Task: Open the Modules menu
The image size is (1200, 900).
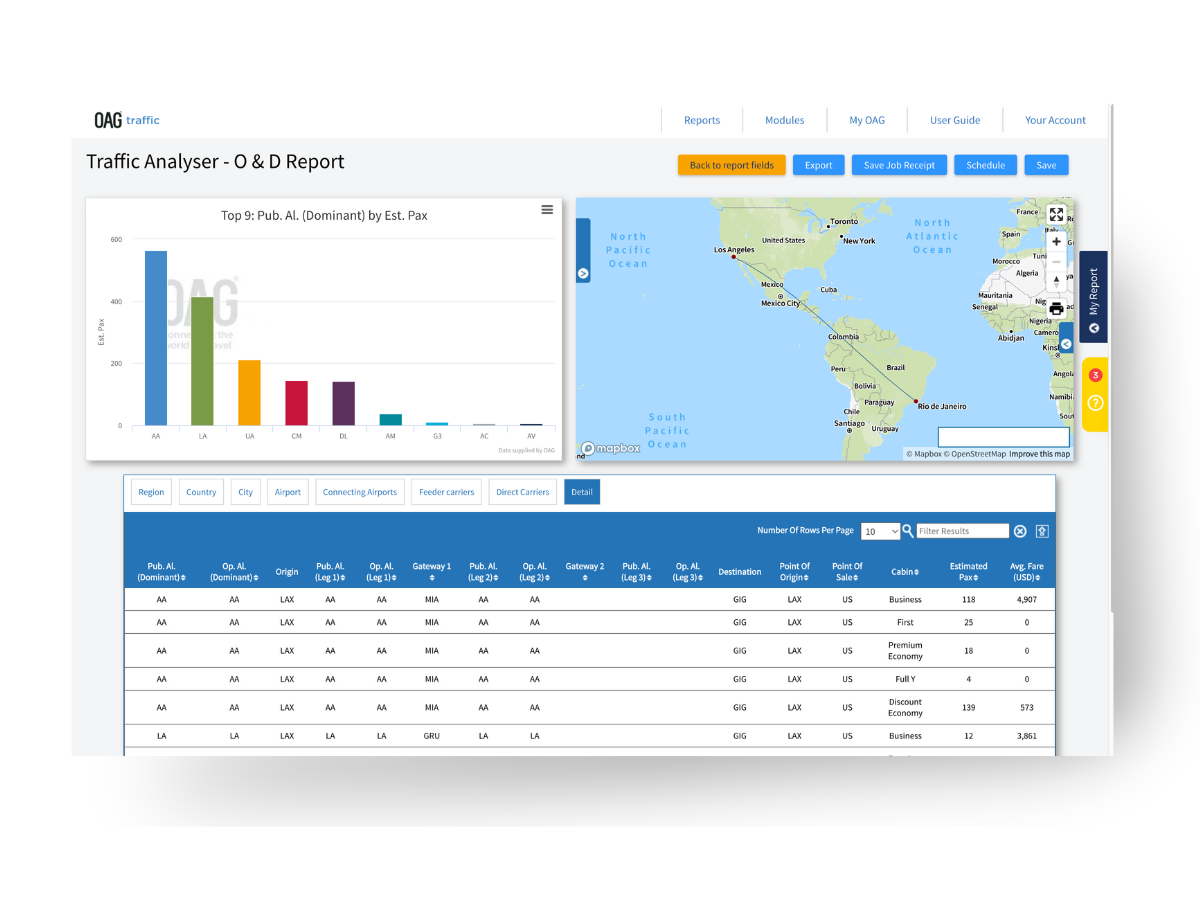Action: click(x=784, y=120)
